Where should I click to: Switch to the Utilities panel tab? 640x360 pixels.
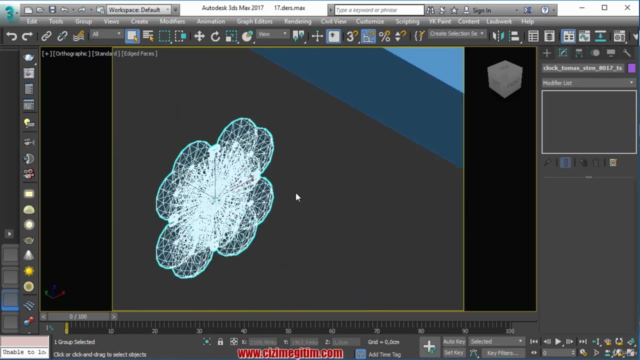point(627,53)
